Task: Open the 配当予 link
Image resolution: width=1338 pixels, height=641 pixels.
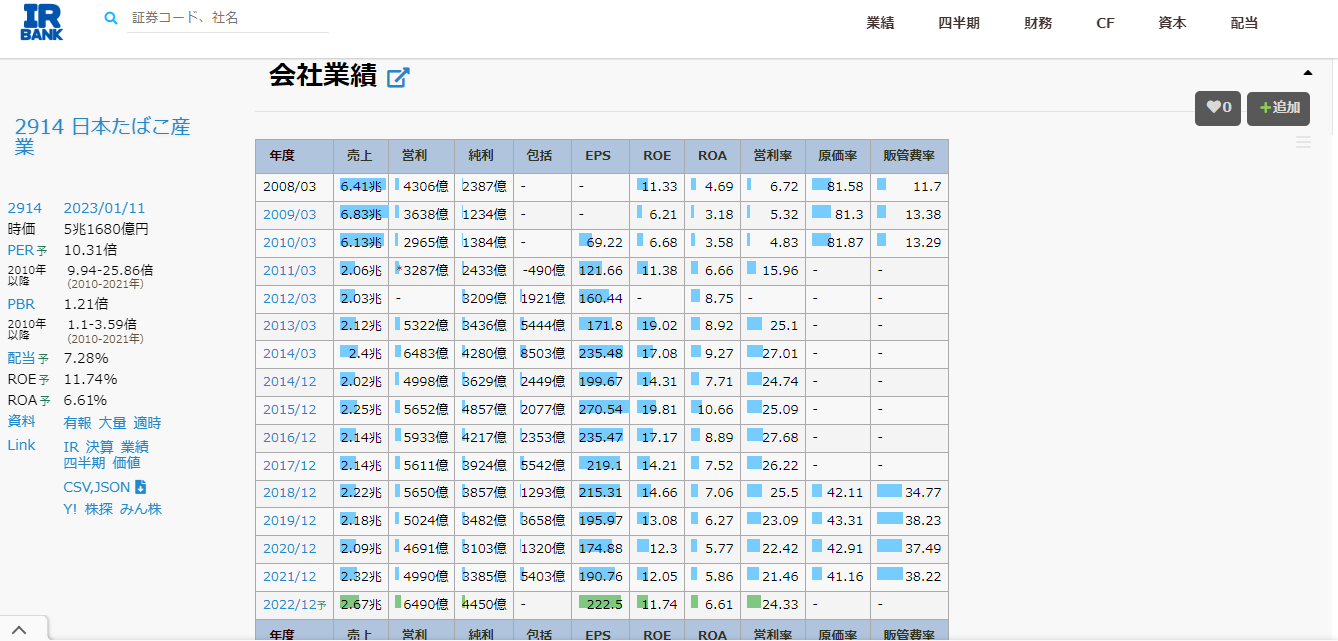Action: [x=28, y=358]
